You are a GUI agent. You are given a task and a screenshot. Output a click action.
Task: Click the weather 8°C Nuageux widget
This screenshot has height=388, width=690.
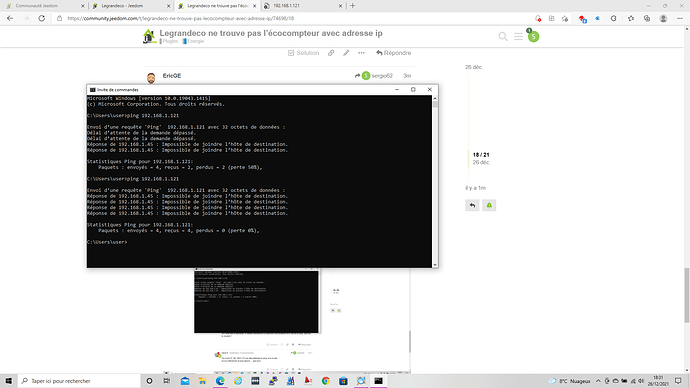pyautogui.click(x=569, y=381)
